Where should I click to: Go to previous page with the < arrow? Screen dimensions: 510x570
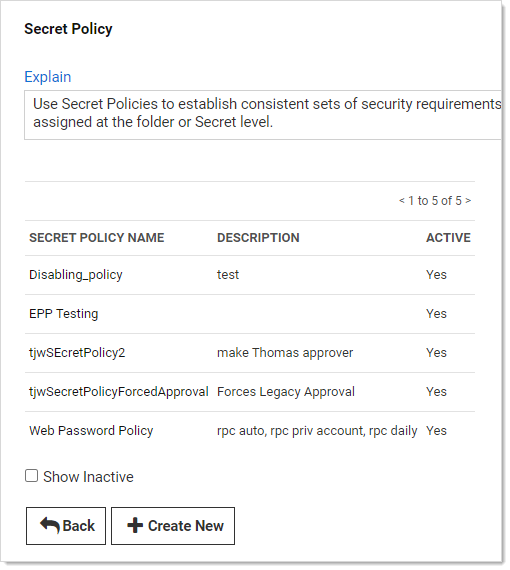(402, 201)
